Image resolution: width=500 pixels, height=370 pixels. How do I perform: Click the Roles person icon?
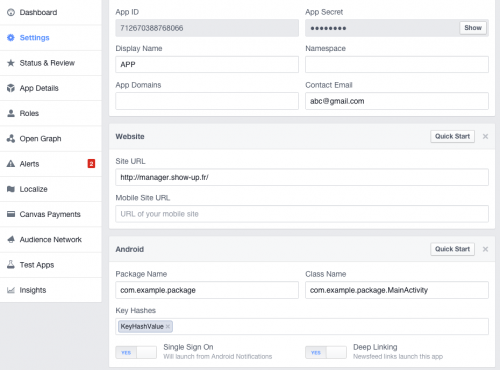click(x=11, y=113)
